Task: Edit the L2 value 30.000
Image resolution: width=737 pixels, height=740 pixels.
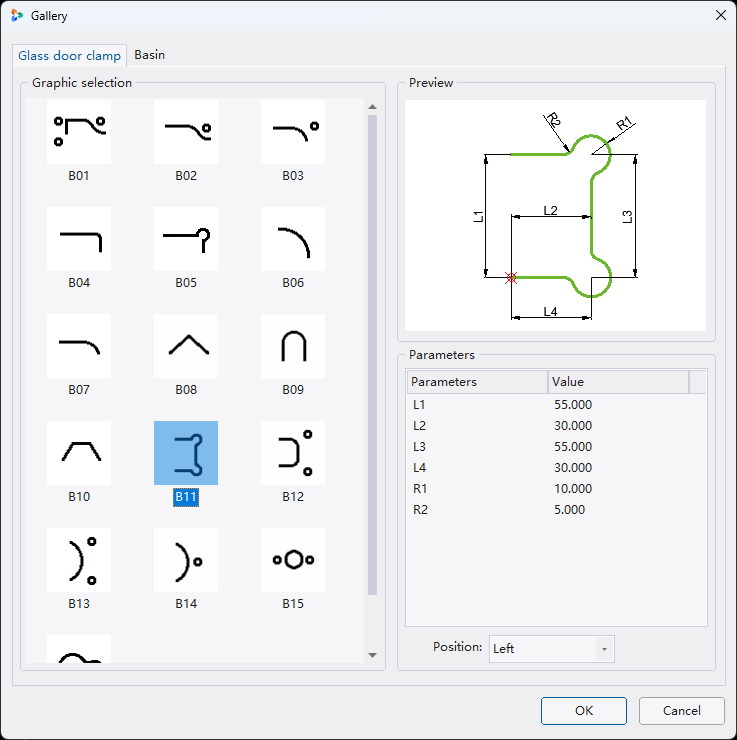Action: pyautogui.click(x=573, y=426)
